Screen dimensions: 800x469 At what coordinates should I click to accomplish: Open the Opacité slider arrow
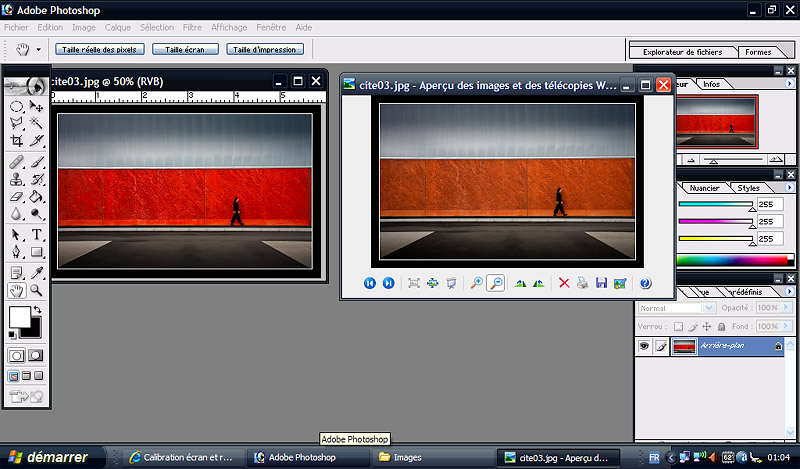point(786,308)
